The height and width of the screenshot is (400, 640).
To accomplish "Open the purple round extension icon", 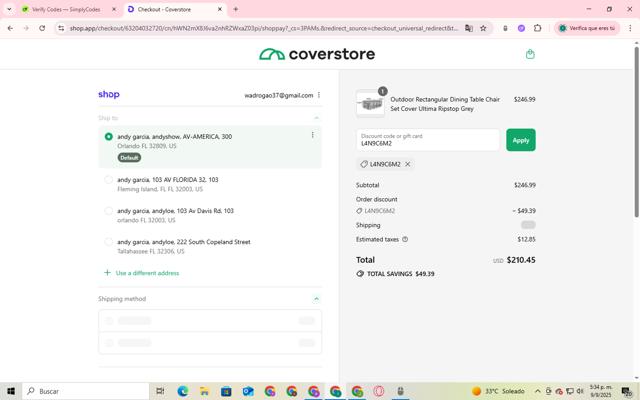I will 521,28.
